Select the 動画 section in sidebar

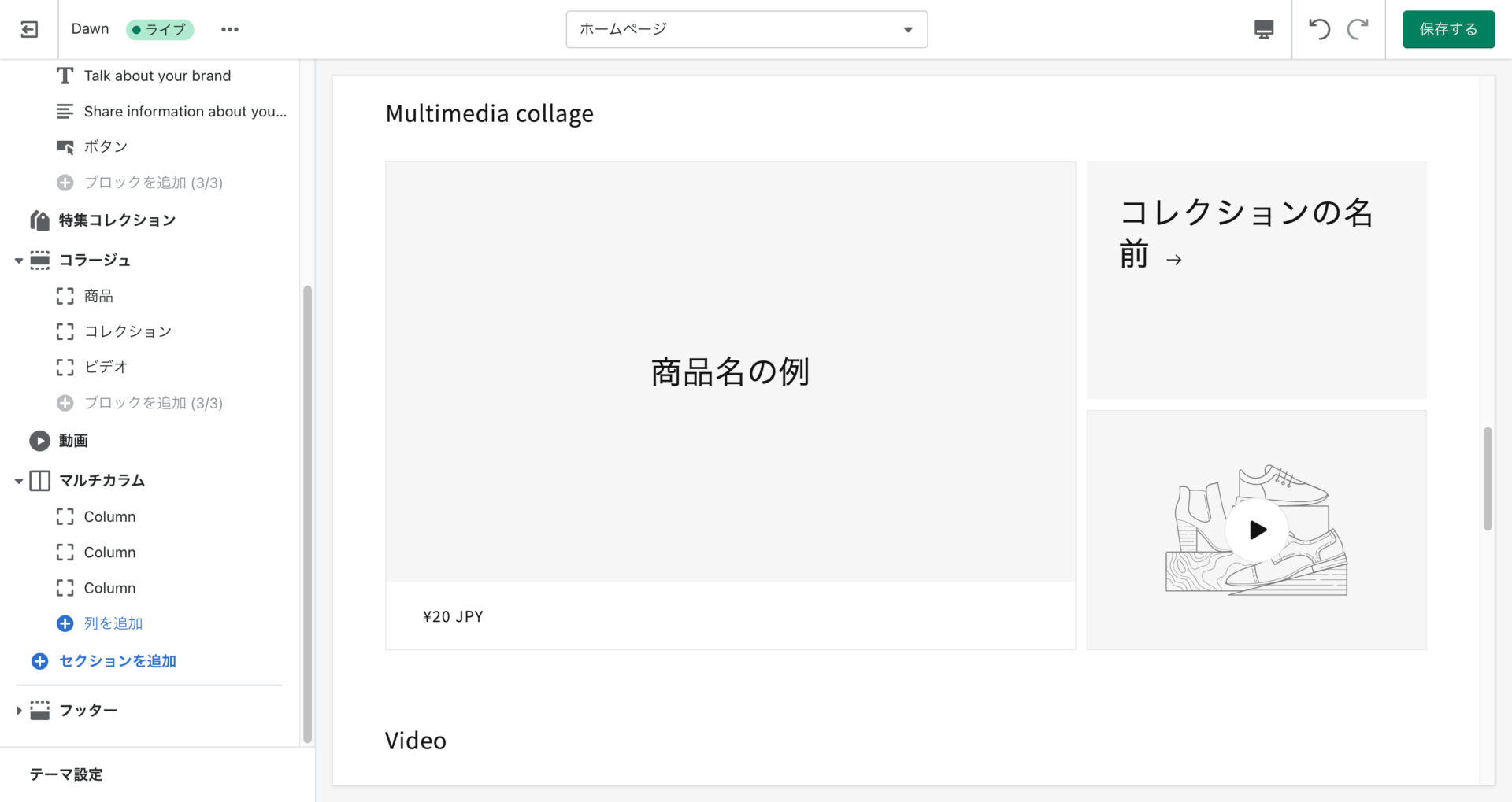click(x=73, y=441)
